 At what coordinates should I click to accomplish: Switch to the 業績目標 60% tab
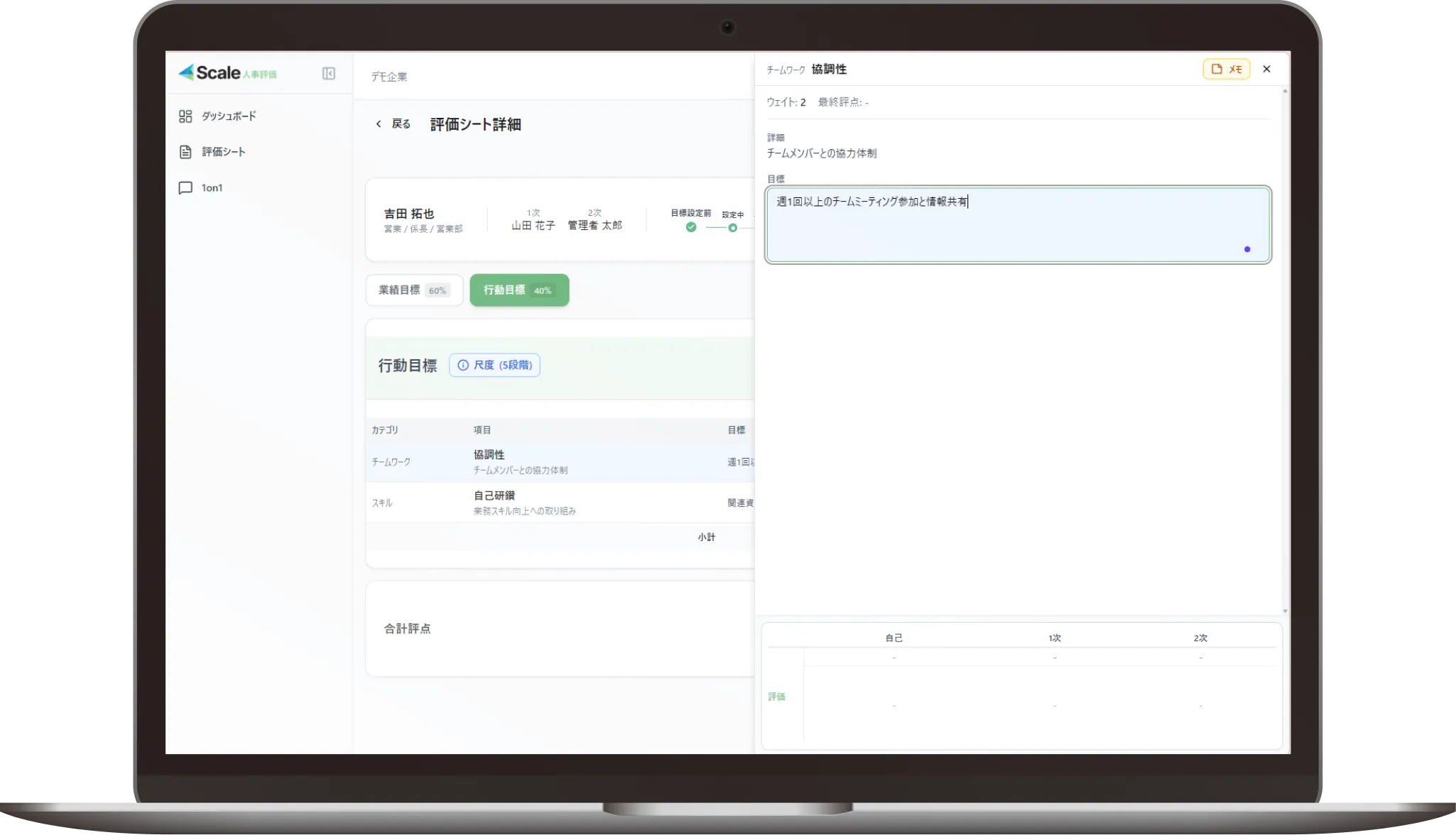(x=414, y=290)
